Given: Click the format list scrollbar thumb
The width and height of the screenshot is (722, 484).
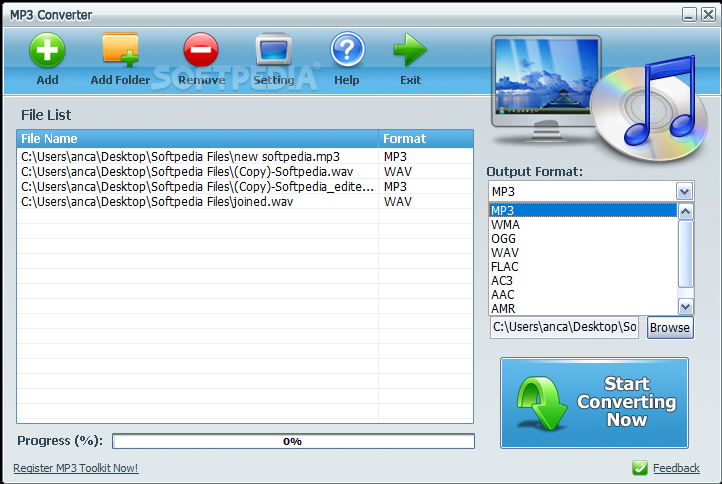Looking at the screenshot, I should coord(686,254).
